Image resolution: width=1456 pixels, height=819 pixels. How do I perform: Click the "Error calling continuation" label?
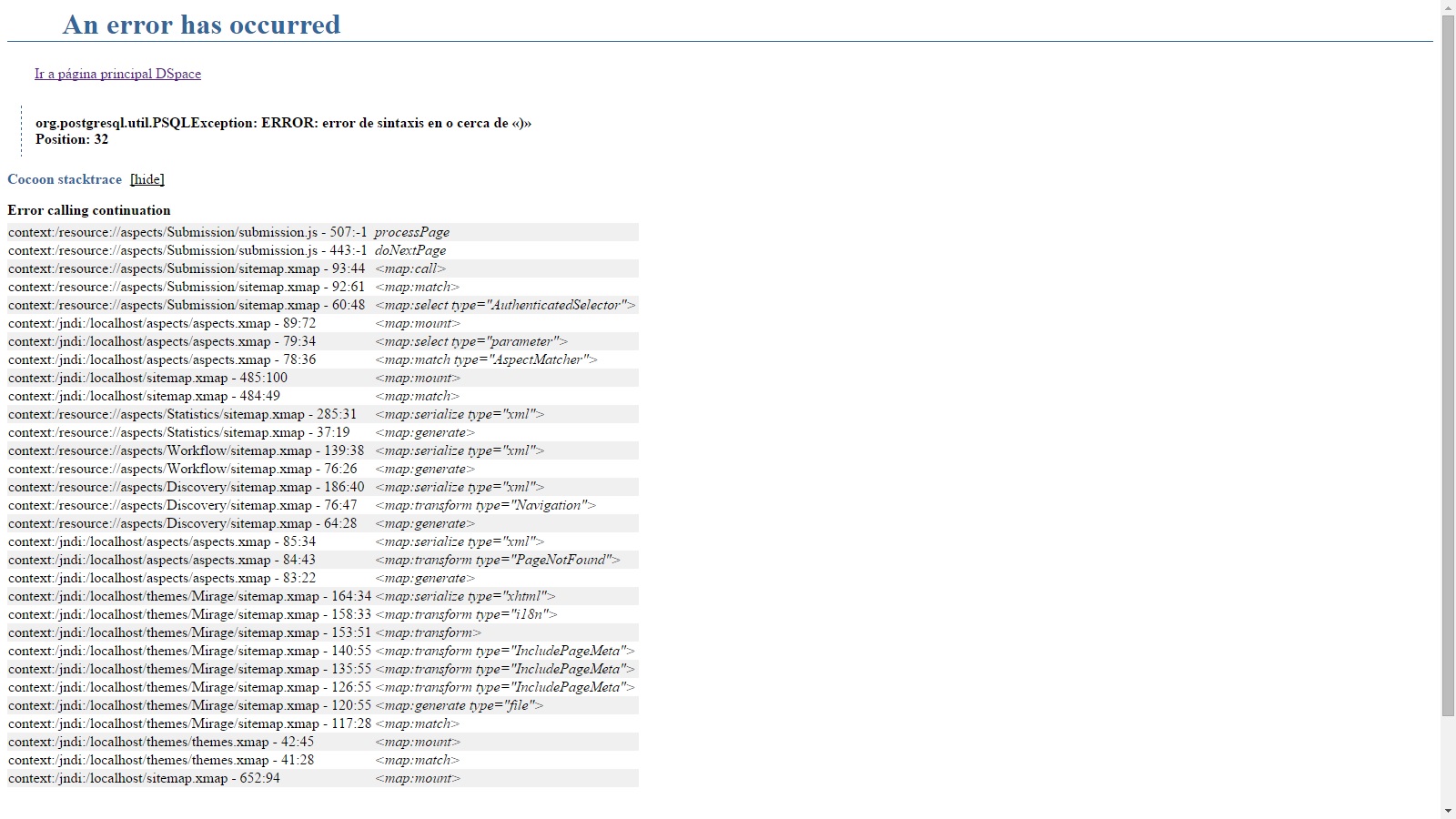tap(89, 210)
